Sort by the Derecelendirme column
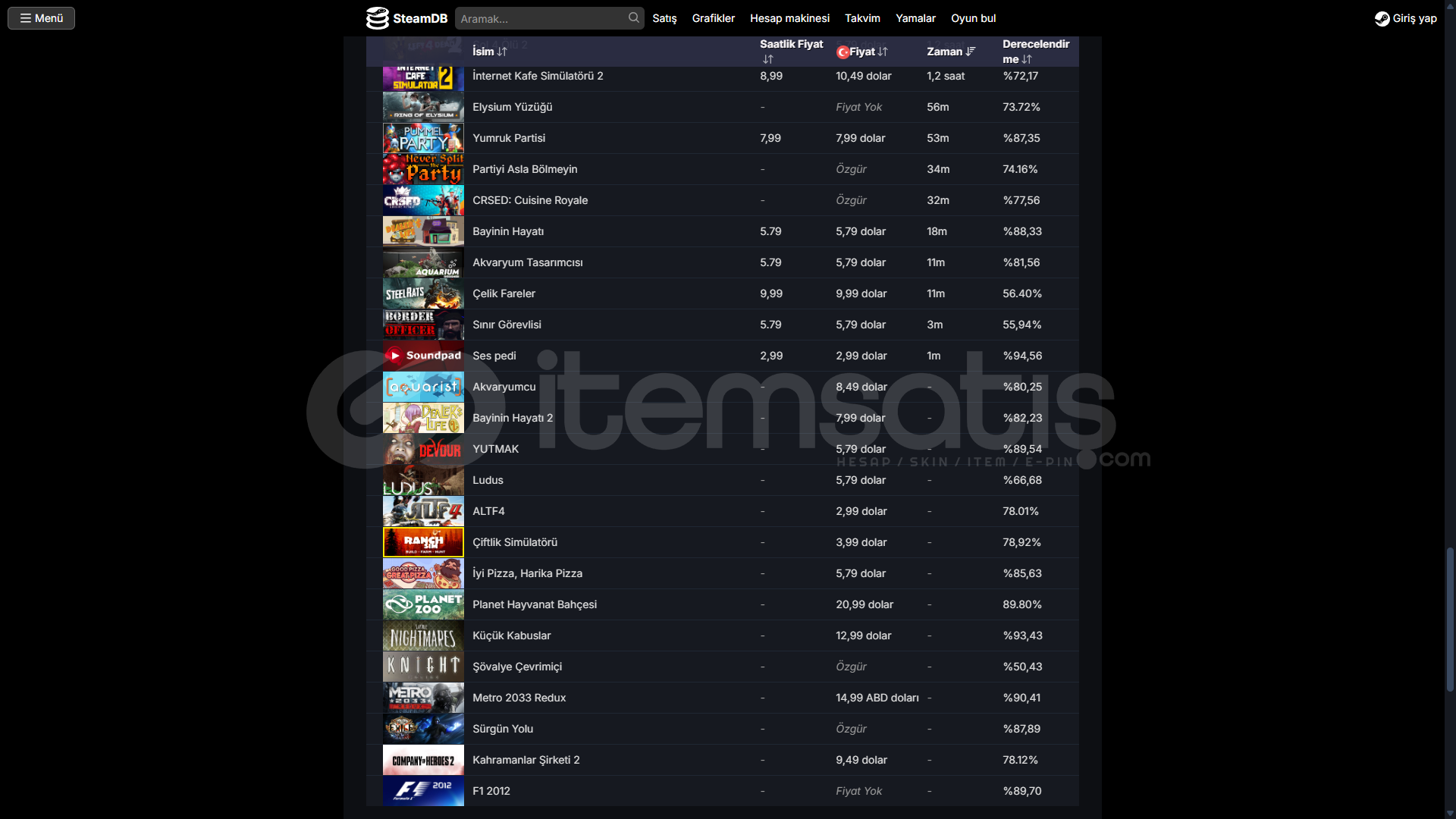This screenshot has width=1456, height=819. (1035, 51)
